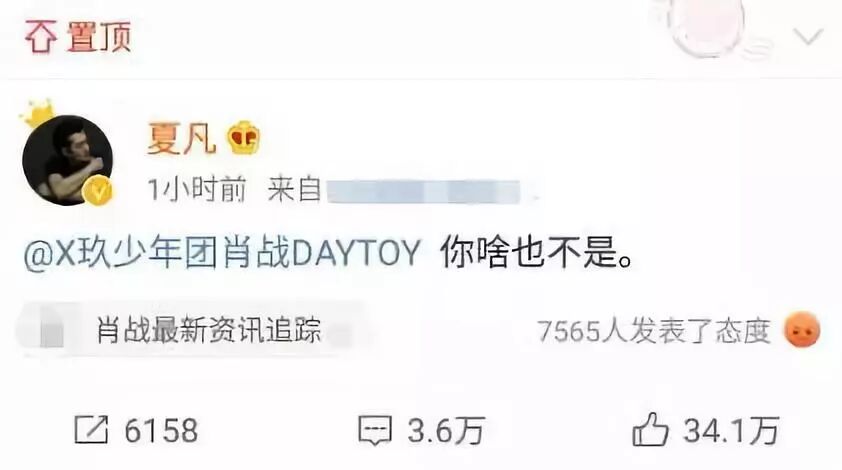Click the comment bubble icon
Image resolution: width=842 pixels, height=470 pixels.
(374, 430)
